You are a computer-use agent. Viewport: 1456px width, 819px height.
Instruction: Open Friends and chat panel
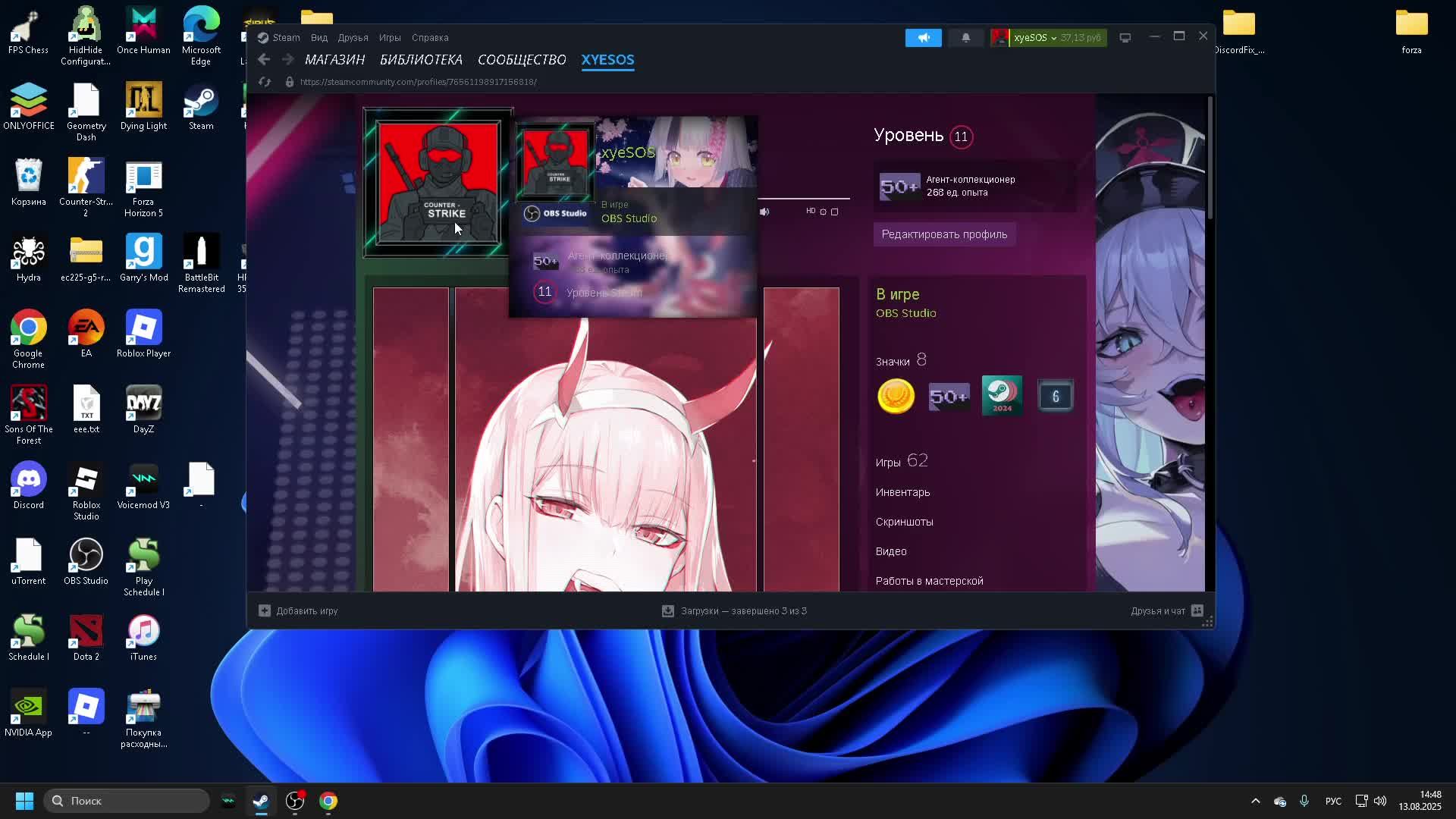tap(1166, 610)
